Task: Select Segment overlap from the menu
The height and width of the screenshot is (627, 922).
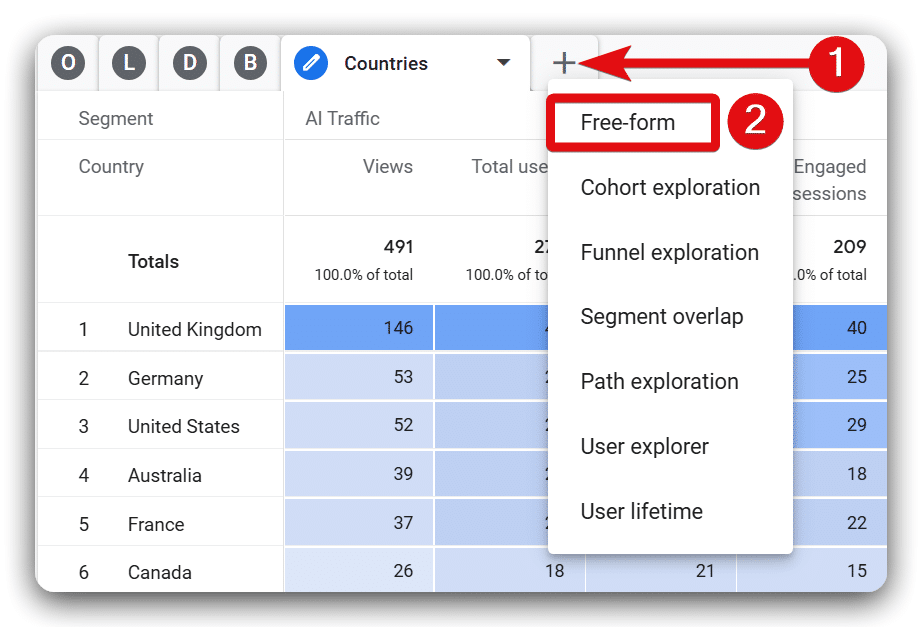Action: 662,316
